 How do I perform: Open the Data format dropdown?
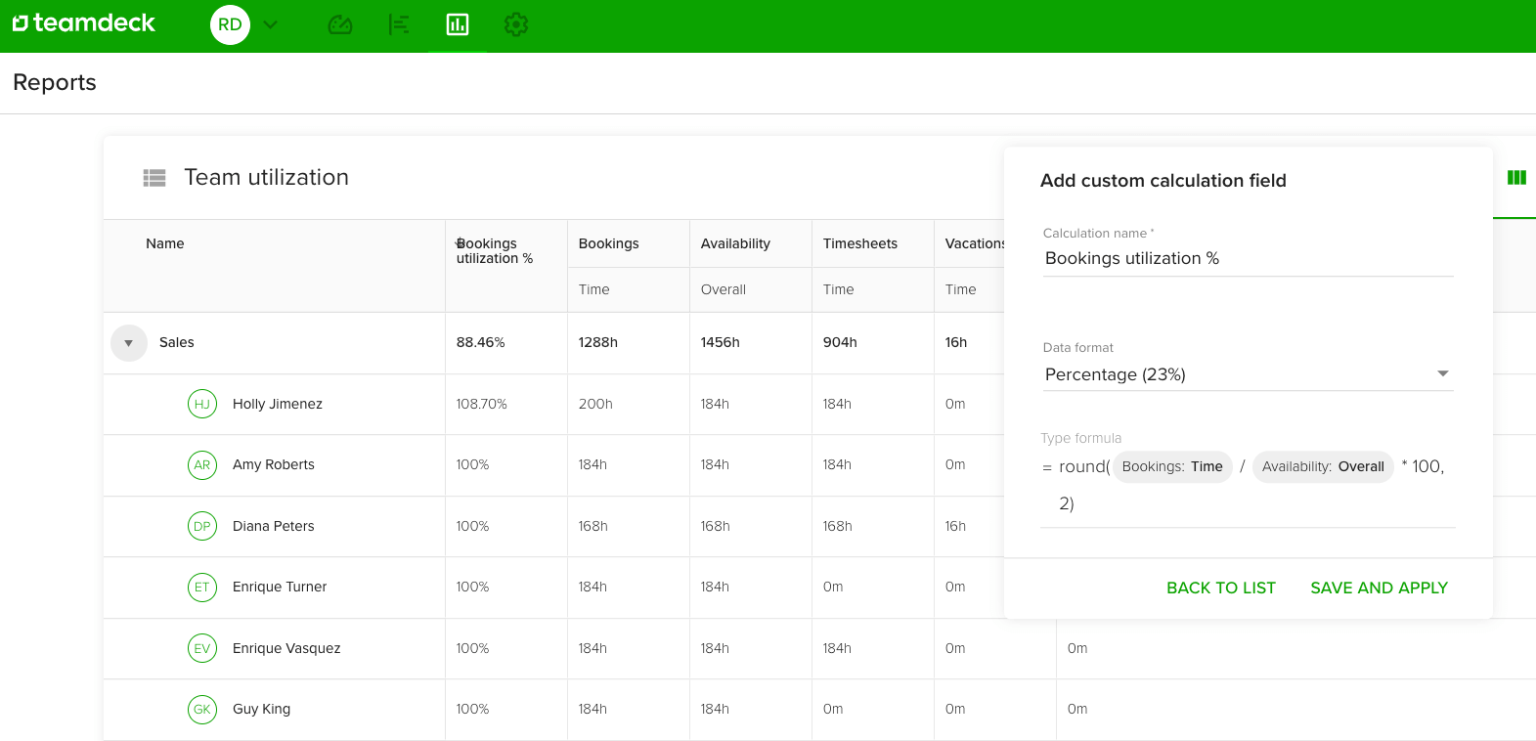pyautogui.click(x=1247, y=374)
